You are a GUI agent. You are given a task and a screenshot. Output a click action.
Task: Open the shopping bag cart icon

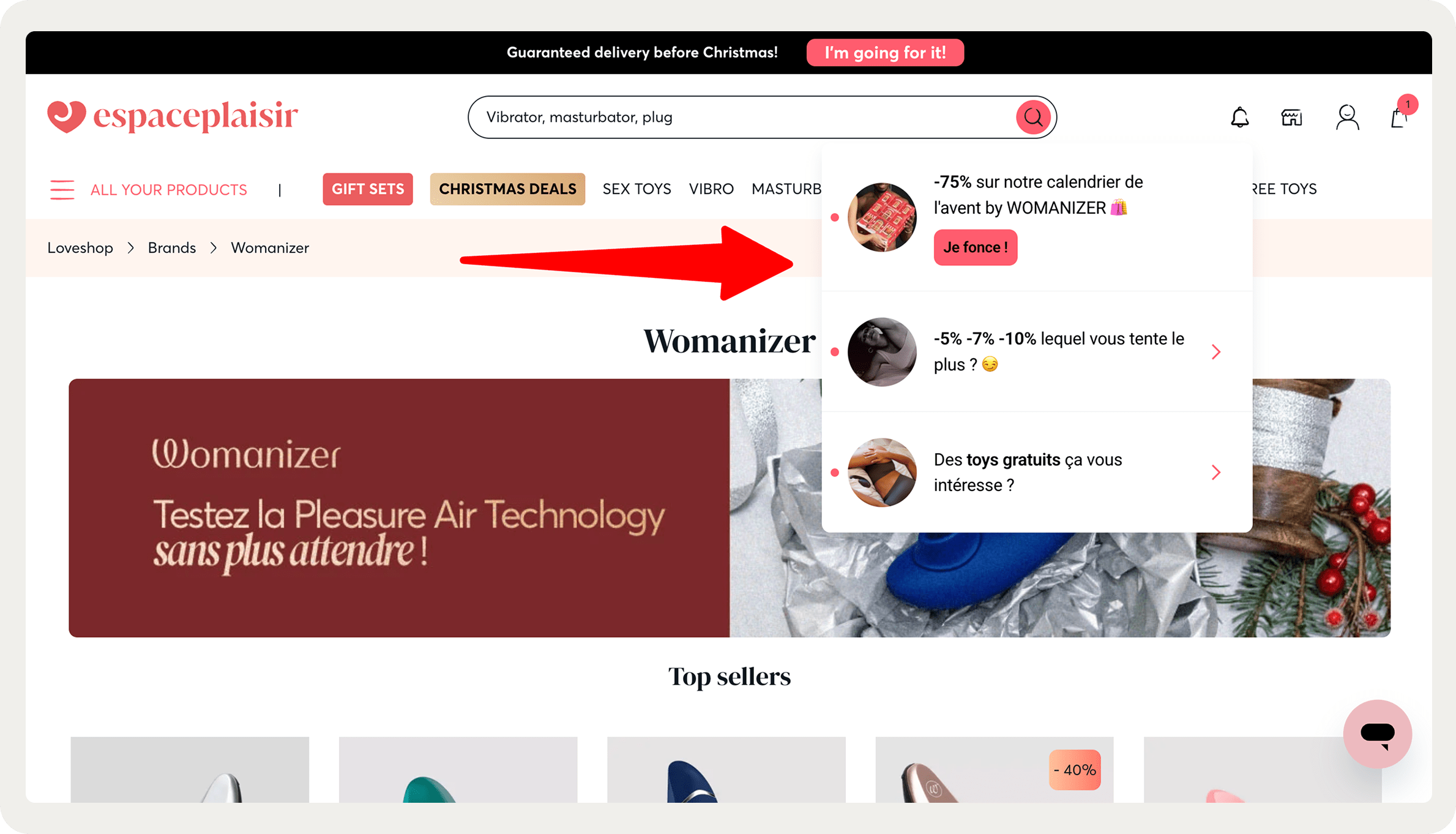1399,116
